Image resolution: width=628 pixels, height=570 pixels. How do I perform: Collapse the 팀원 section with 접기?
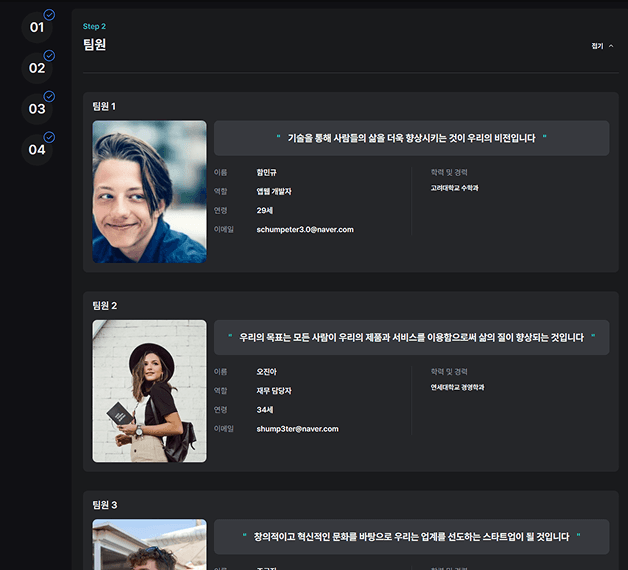point(597,46)
